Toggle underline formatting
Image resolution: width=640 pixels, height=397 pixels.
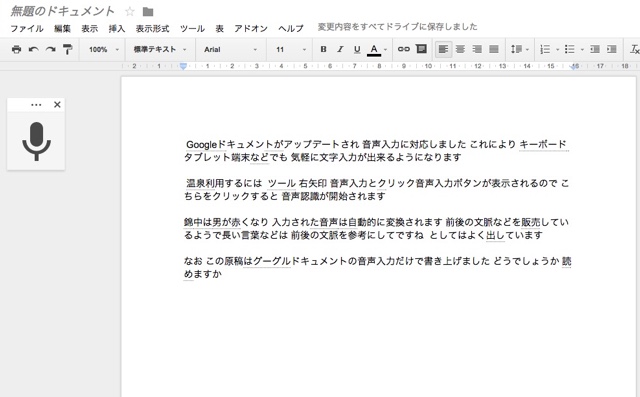pos(357,49)
